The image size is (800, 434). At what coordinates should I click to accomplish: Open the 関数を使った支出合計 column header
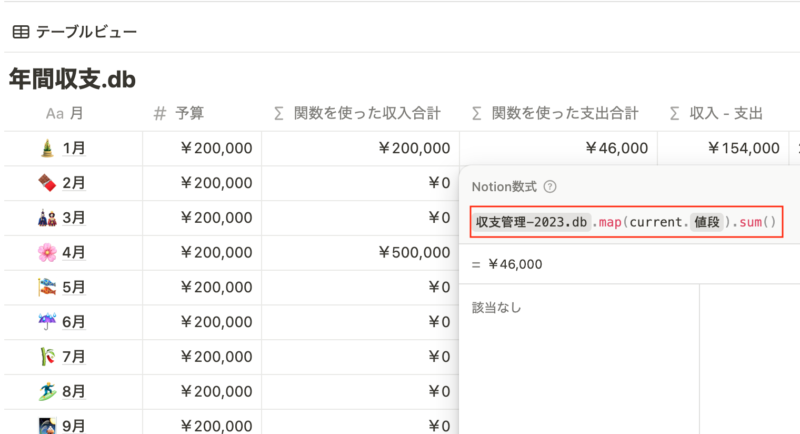[555, 113]
